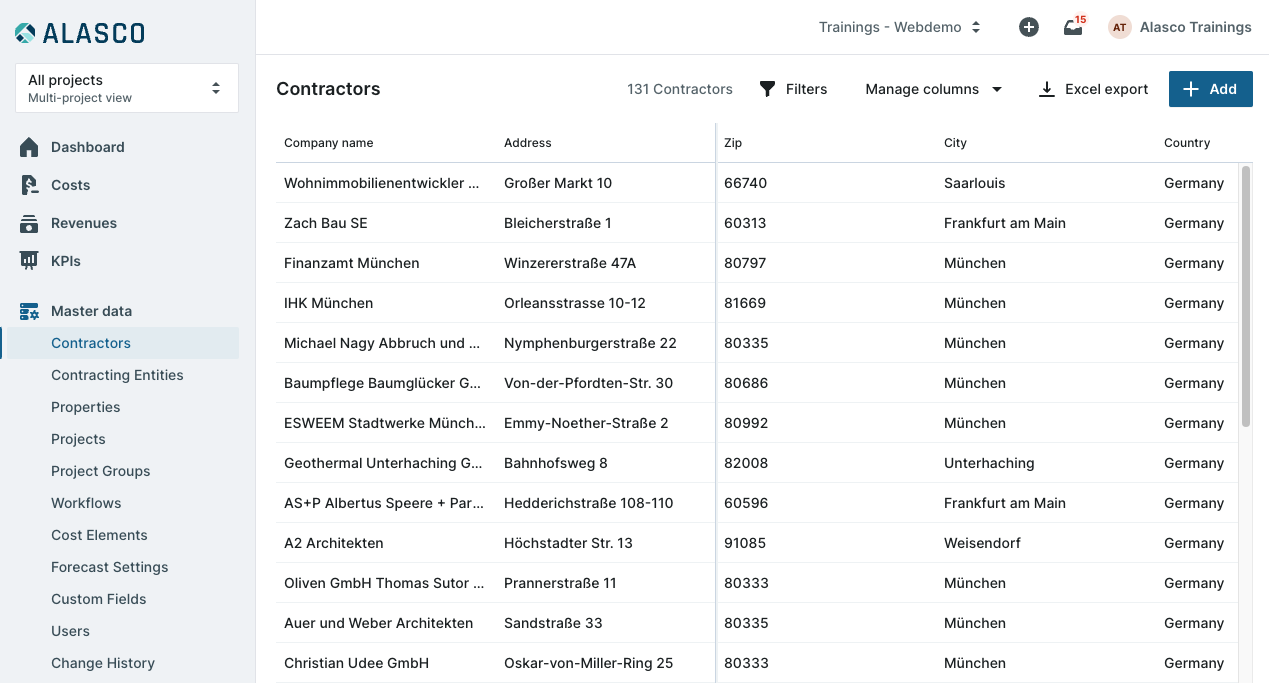Click the City column header
The width and height of the screenshot is (1269, 683).
point(955,143)
